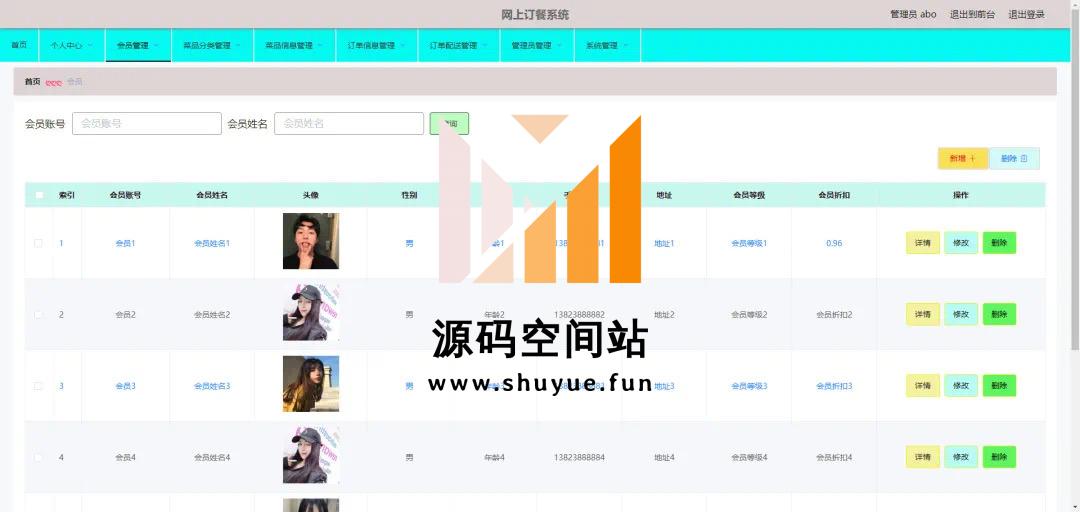Open the 订单信息管理 menu
Screen dimensions: 1080x512
click(x=377, y=45)
